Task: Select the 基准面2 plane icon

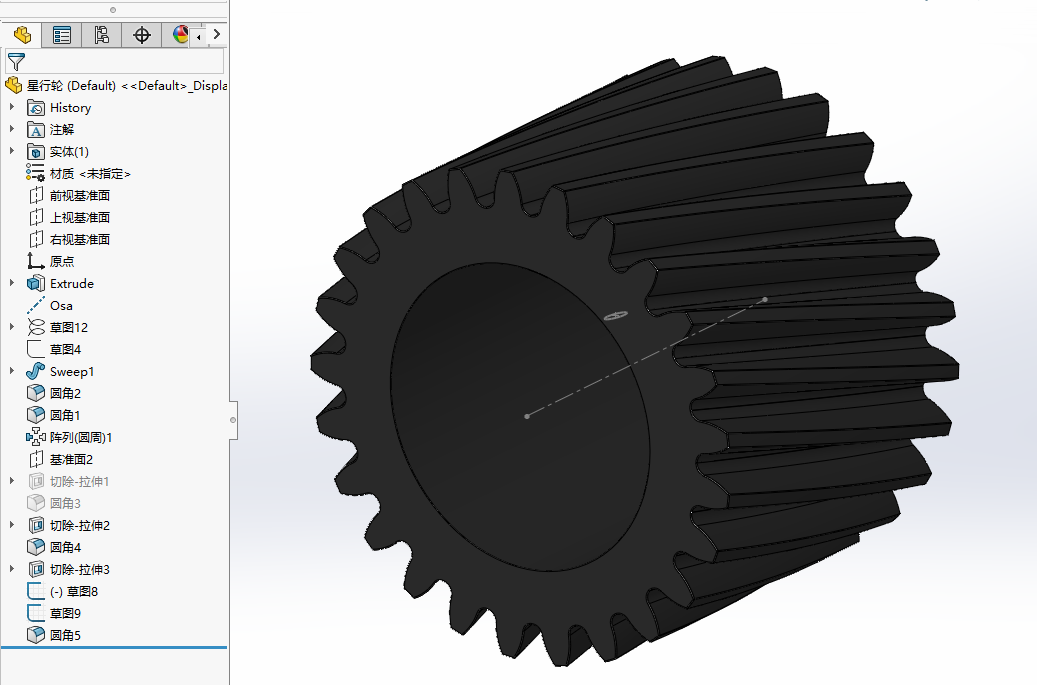Action: pyautogui.click(x=36, y=460)
